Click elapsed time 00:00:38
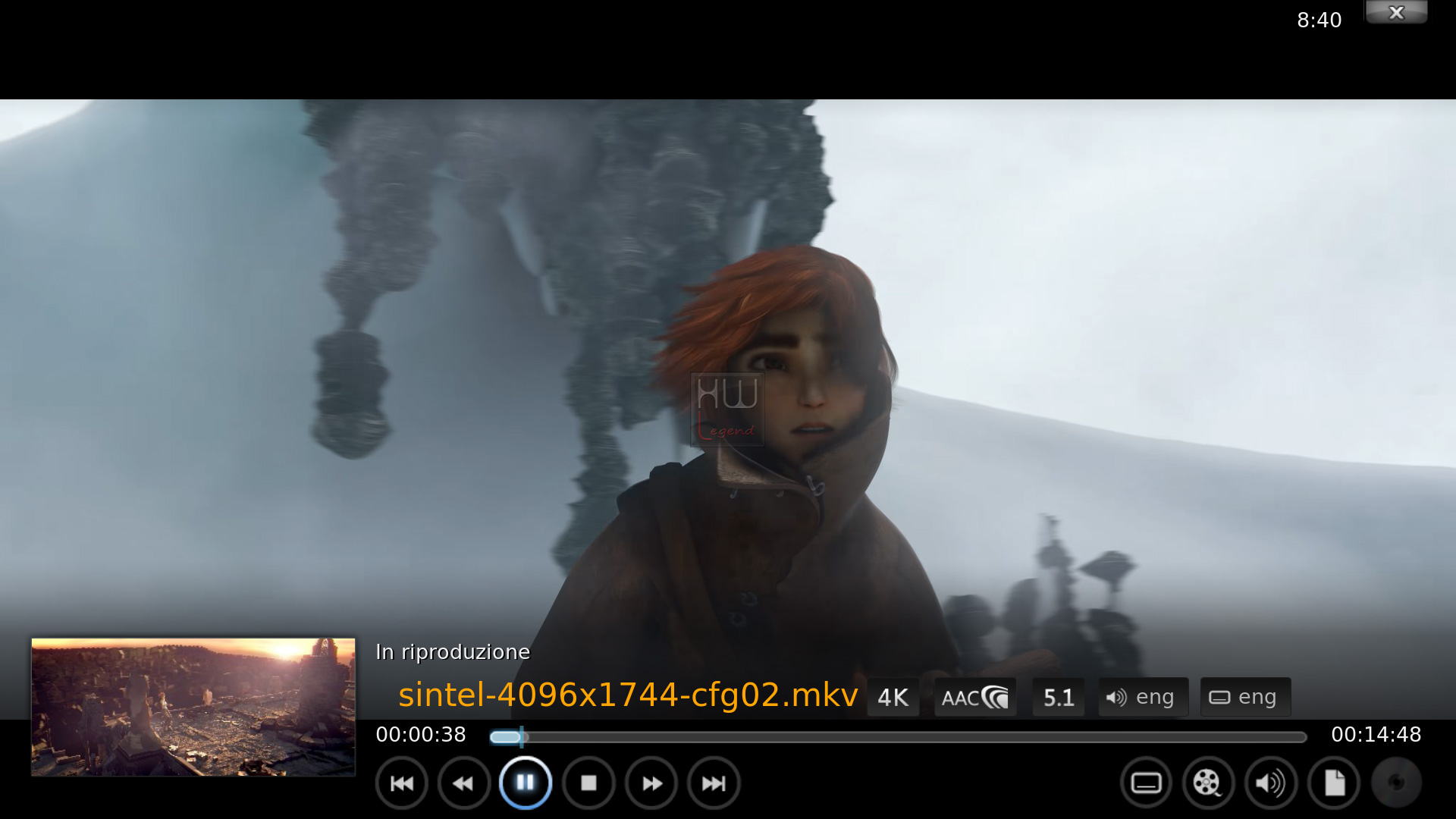The image size is (1456, 819). coord(421,734)
